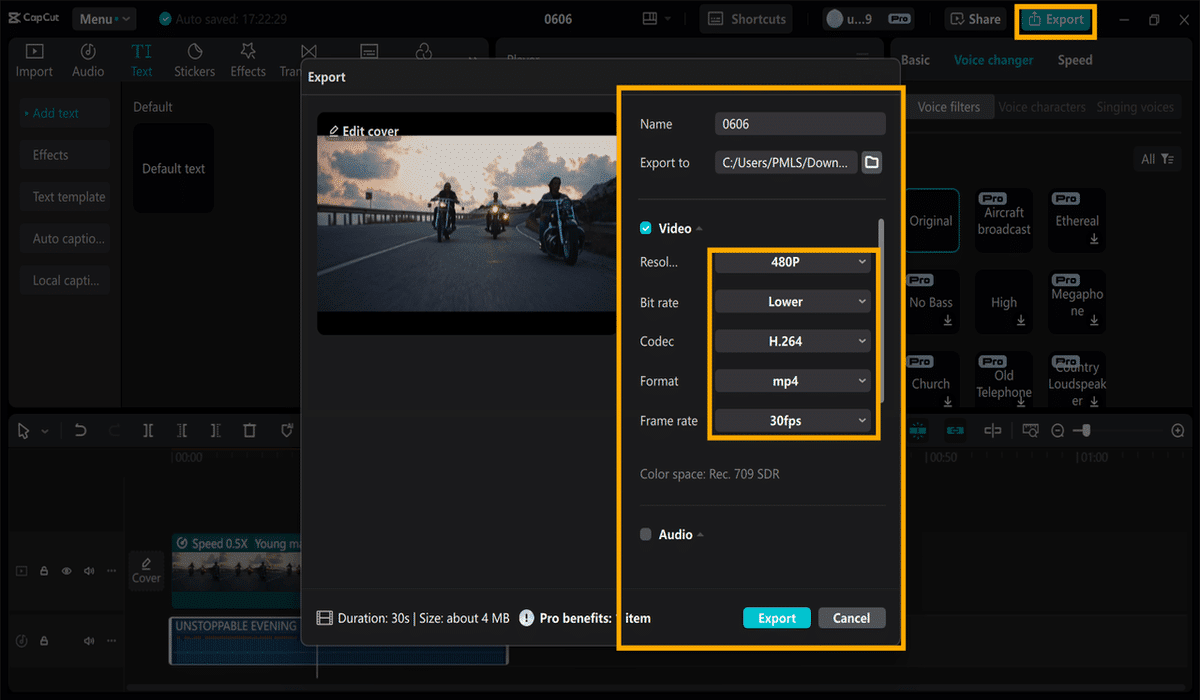Open the Effects panel icon
This screenshot has height=700, width=1200.
click(248, 51)
